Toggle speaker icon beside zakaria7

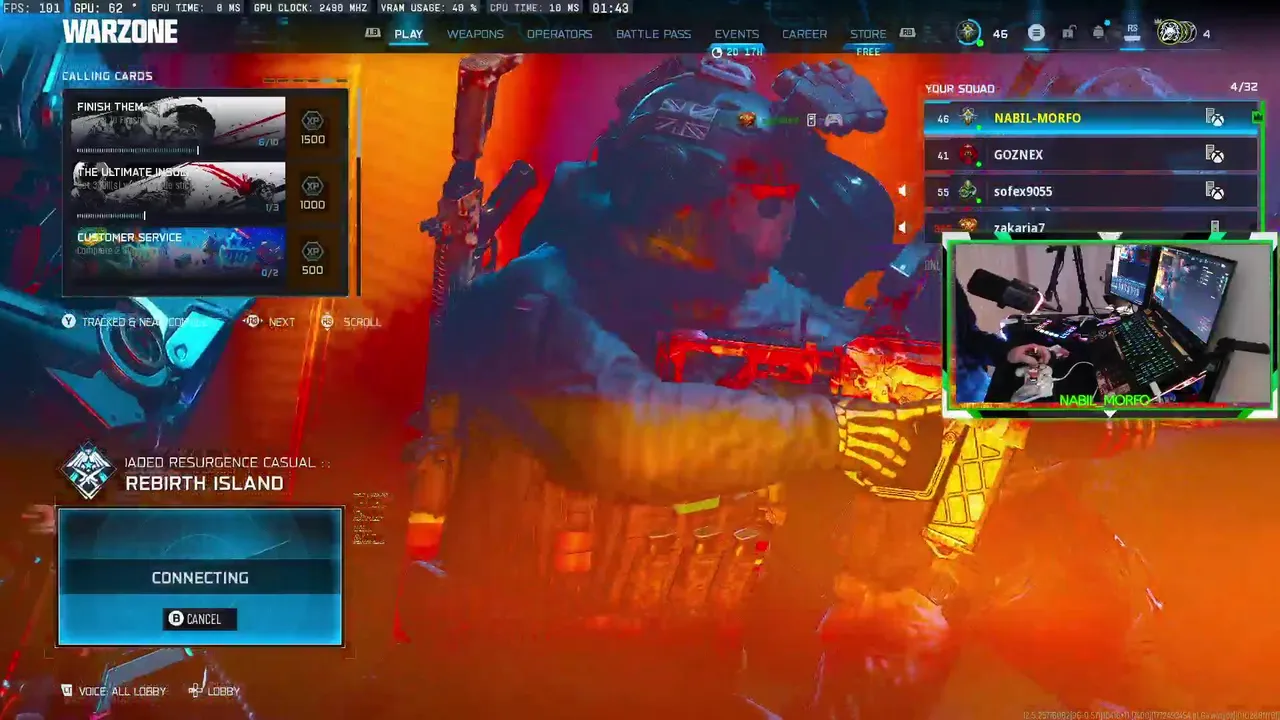coord(902,227)
